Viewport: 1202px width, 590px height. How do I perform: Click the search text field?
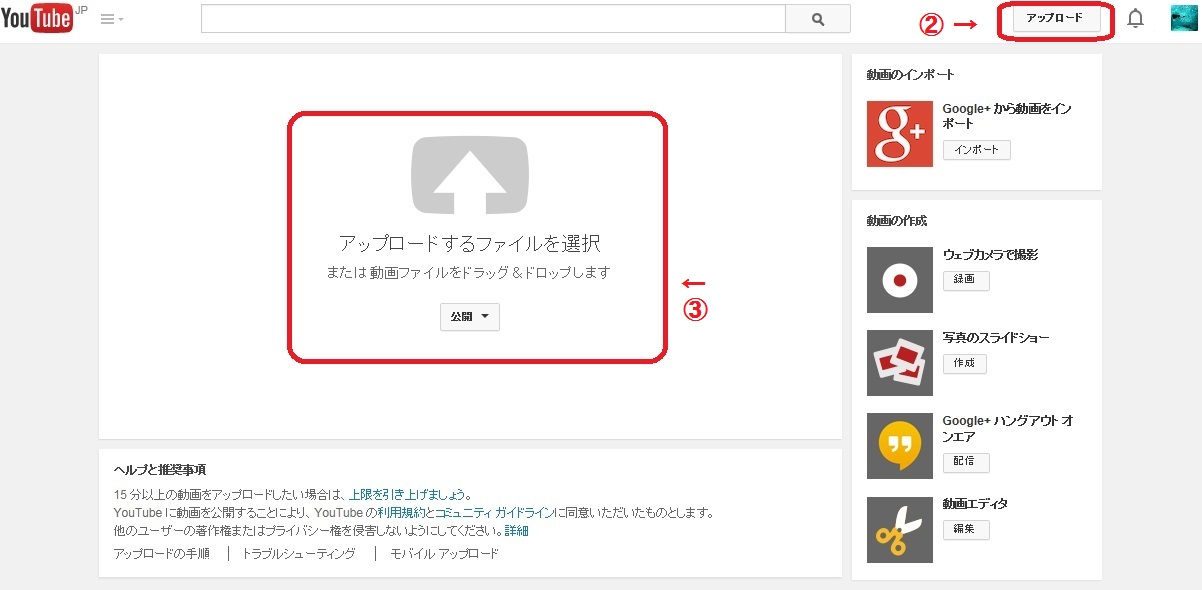493,19
